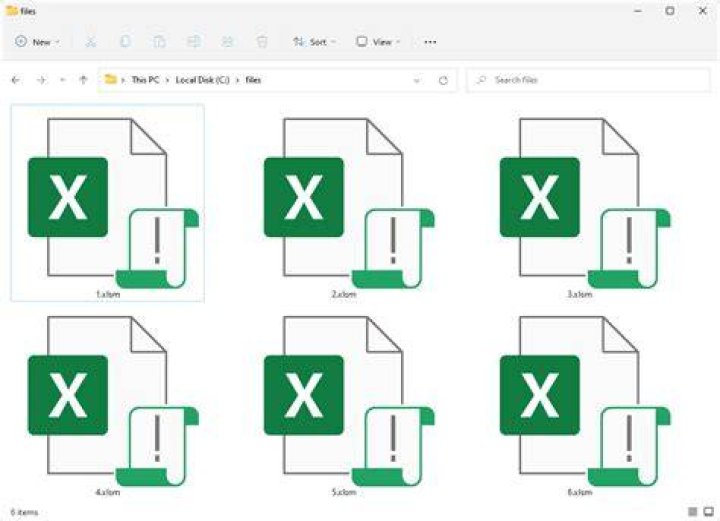
Task: Open the New item dropdown
Action: 37,42
